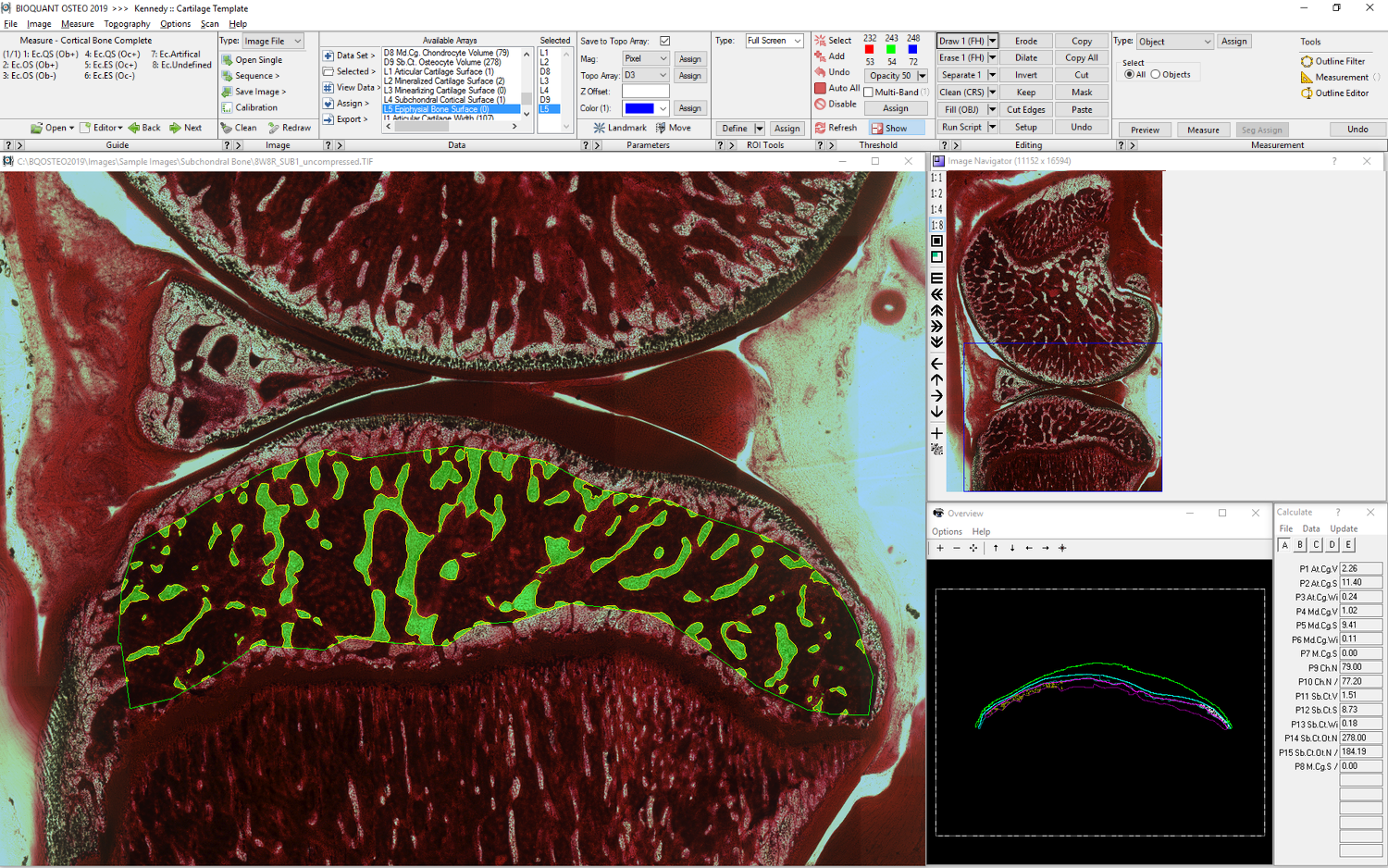Open the Scan menu
The height and width of the screenshot is (868, 1388).
[209, 24]
